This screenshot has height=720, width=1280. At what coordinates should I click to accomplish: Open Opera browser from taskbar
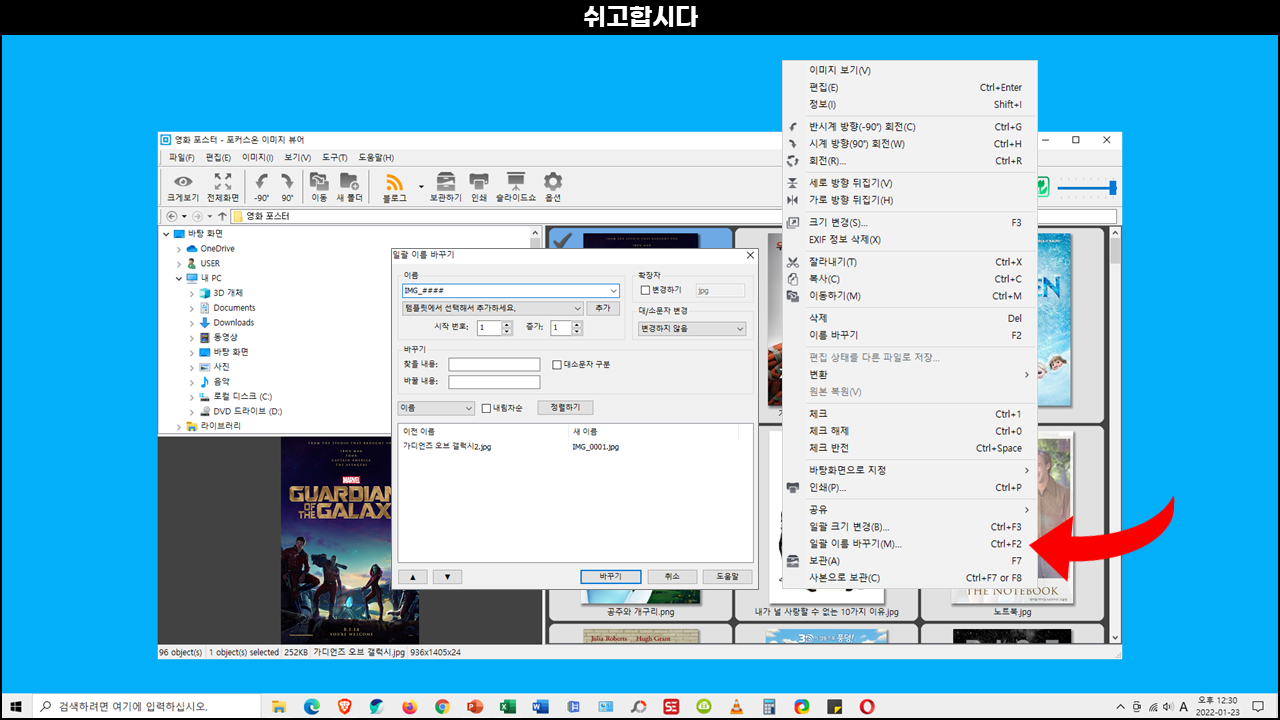867,706
